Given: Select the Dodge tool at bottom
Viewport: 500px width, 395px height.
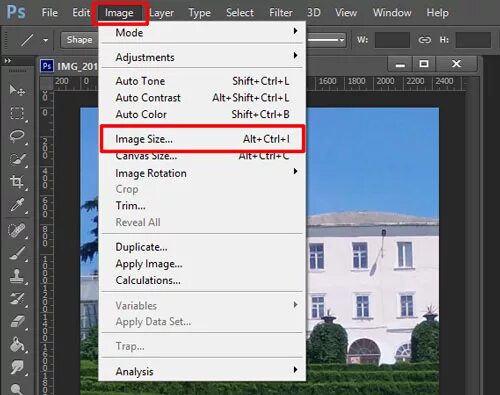Looking at the screenshot, I should [x=17, y=389].
